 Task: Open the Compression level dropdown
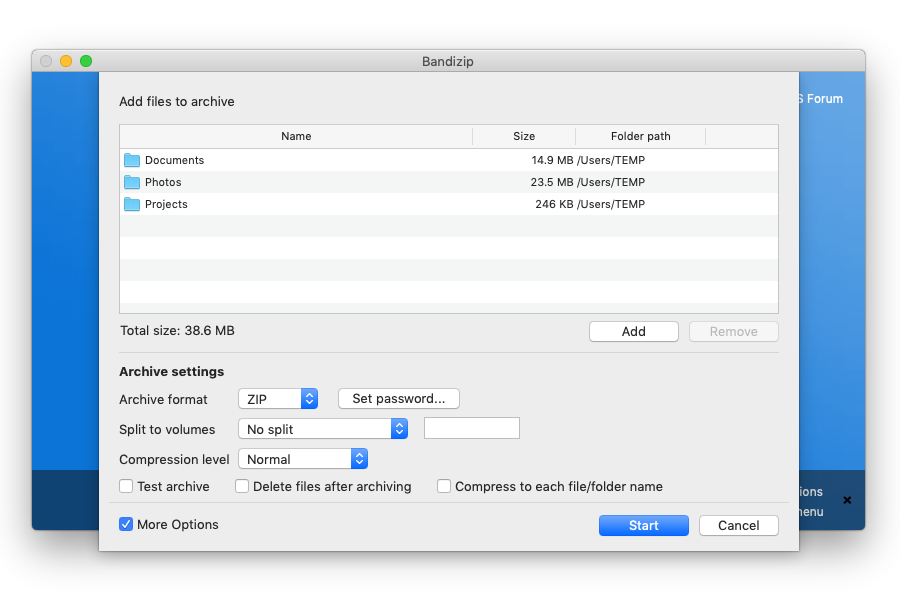point(303,459)
